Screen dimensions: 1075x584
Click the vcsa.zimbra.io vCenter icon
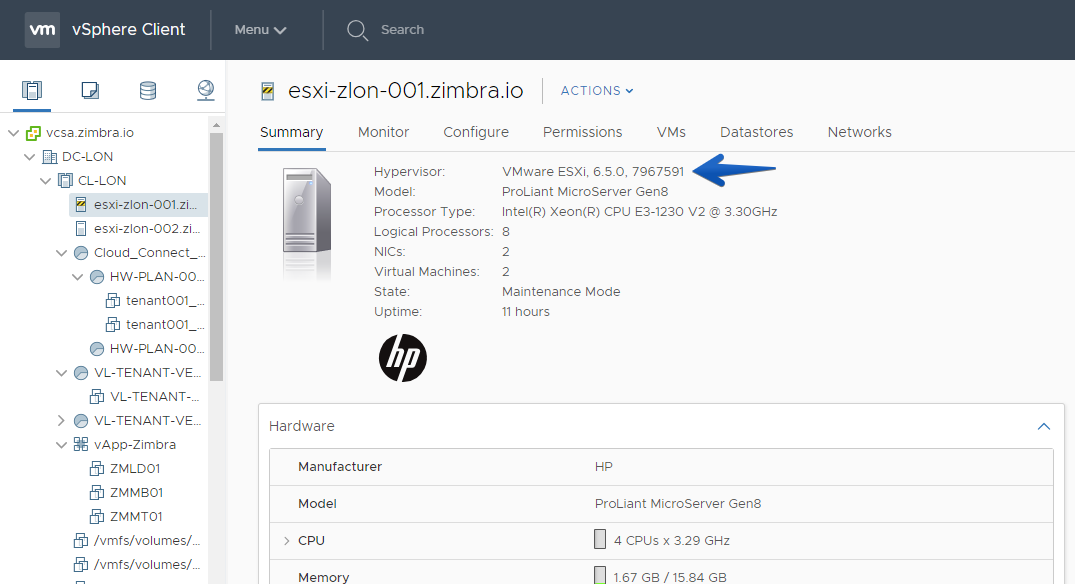coord(33,133)
